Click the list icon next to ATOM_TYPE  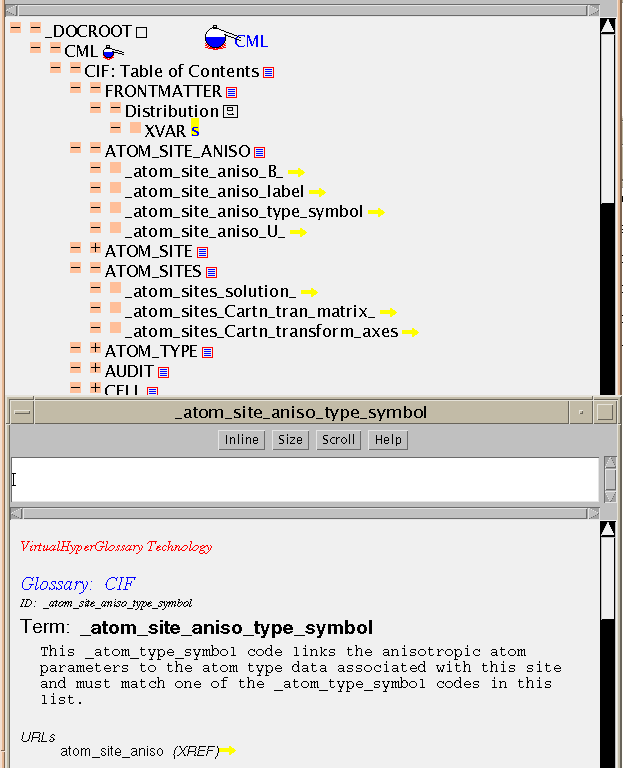pos(208,352)
